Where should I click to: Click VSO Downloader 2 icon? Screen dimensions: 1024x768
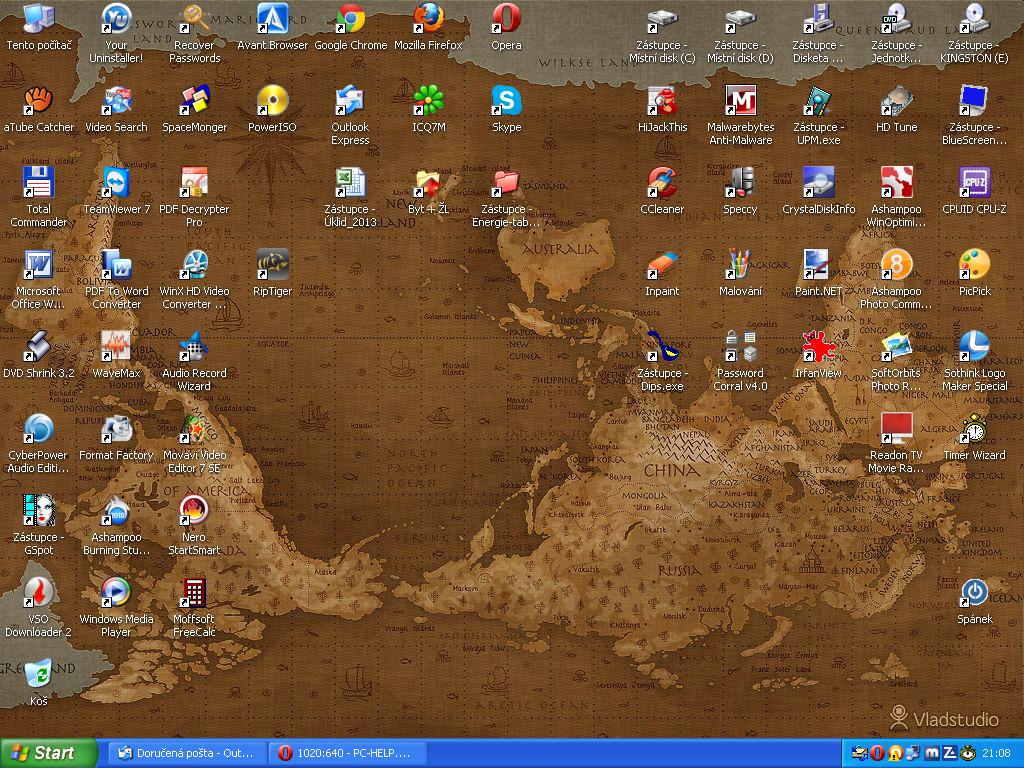coord(39,592)
